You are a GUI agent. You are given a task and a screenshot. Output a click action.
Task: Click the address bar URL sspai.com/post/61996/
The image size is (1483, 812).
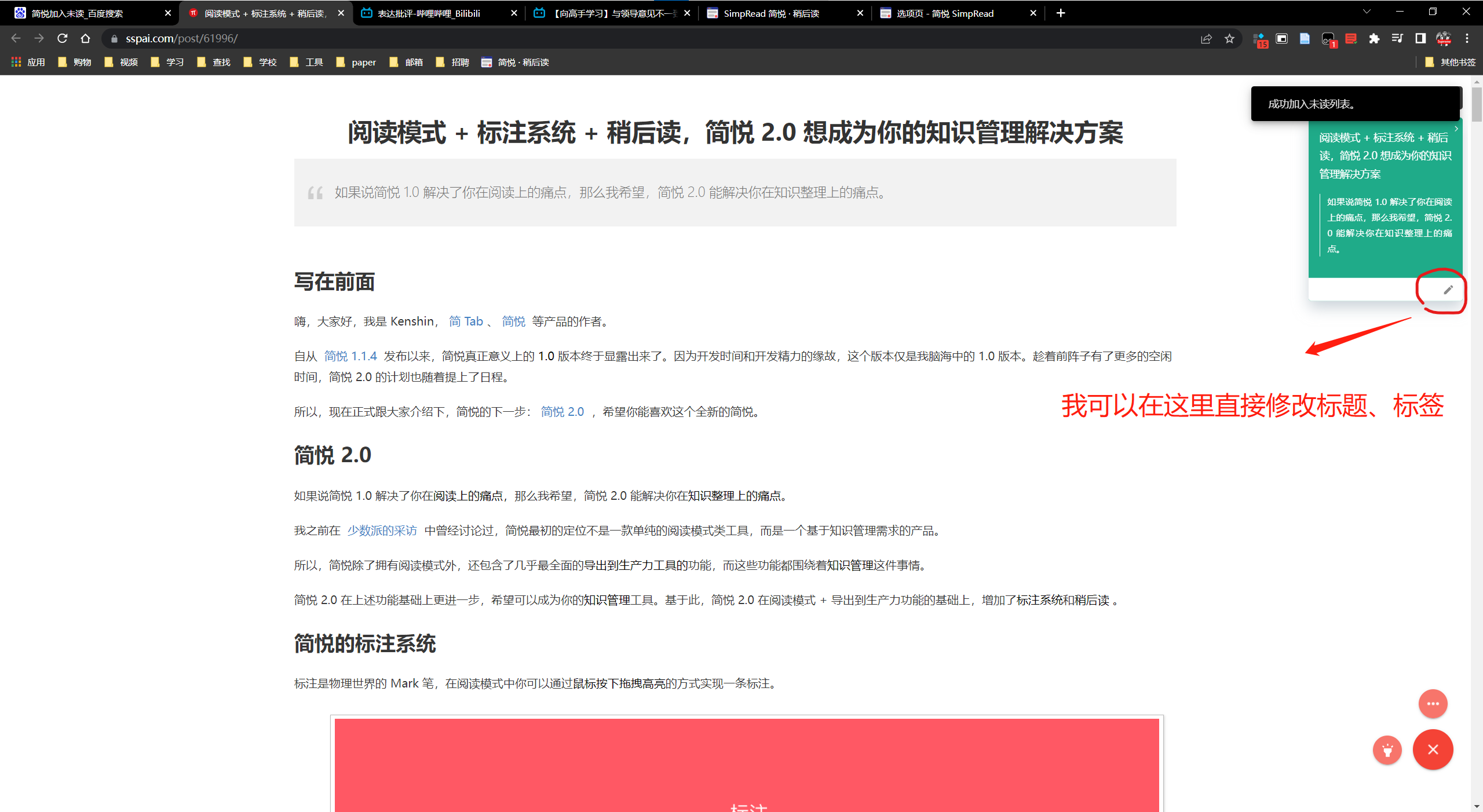coord(181,39)
